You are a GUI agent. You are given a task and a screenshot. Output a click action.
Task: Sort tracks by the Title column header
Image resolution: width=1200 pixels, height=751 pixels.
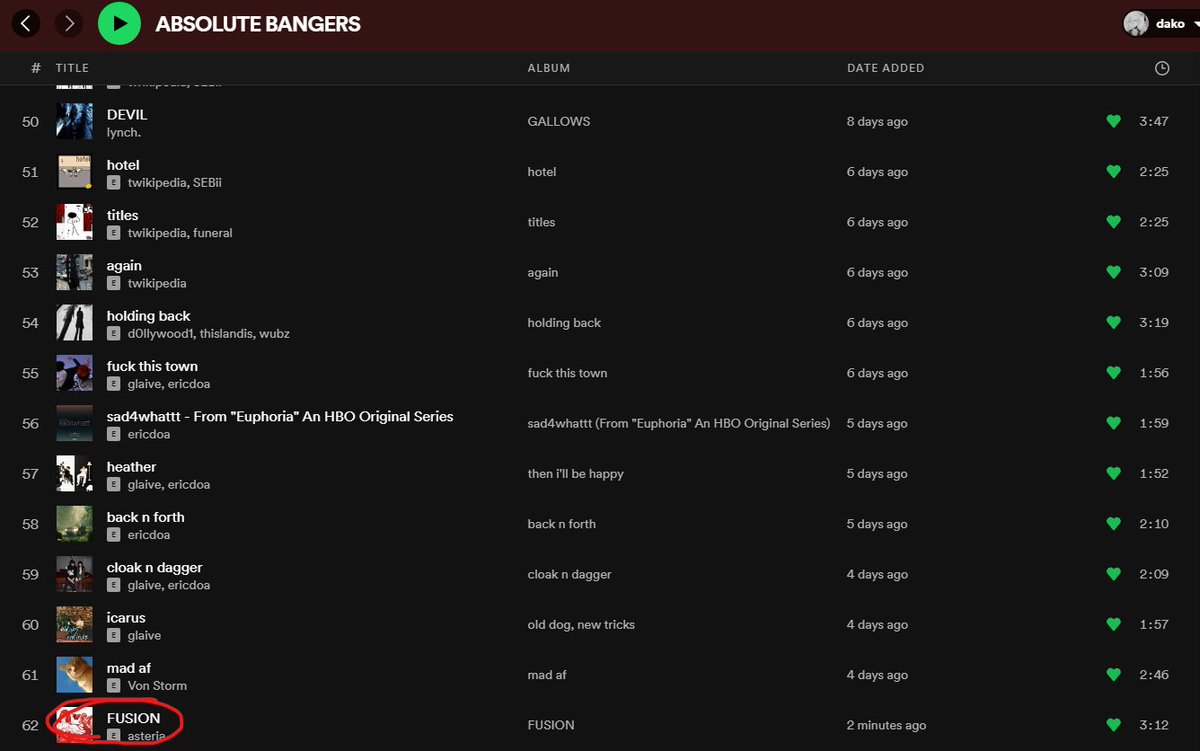click(72, 68)
